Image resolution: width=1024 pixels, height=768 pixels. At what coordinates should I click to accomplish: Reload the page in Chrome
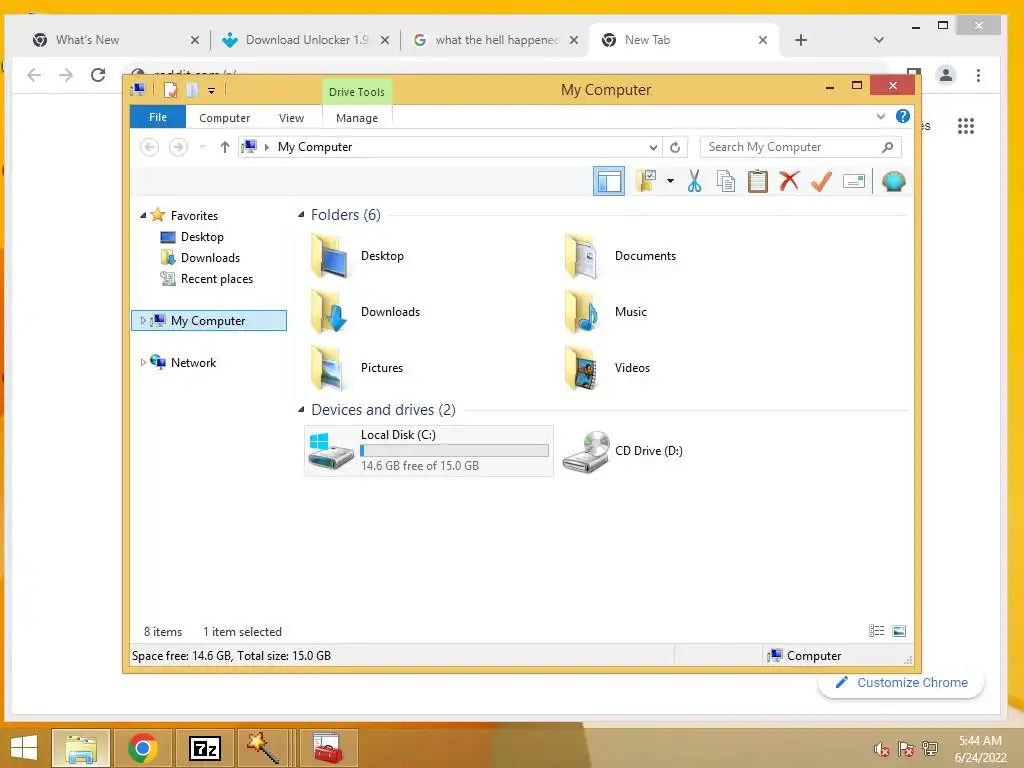pos(98,75)
